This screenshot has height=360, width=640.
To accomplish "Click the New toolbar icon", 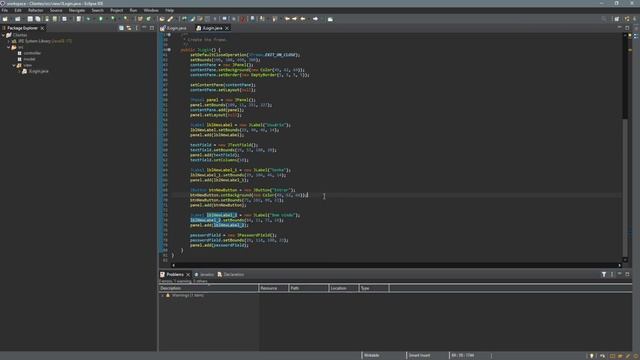I will (5, 19).
